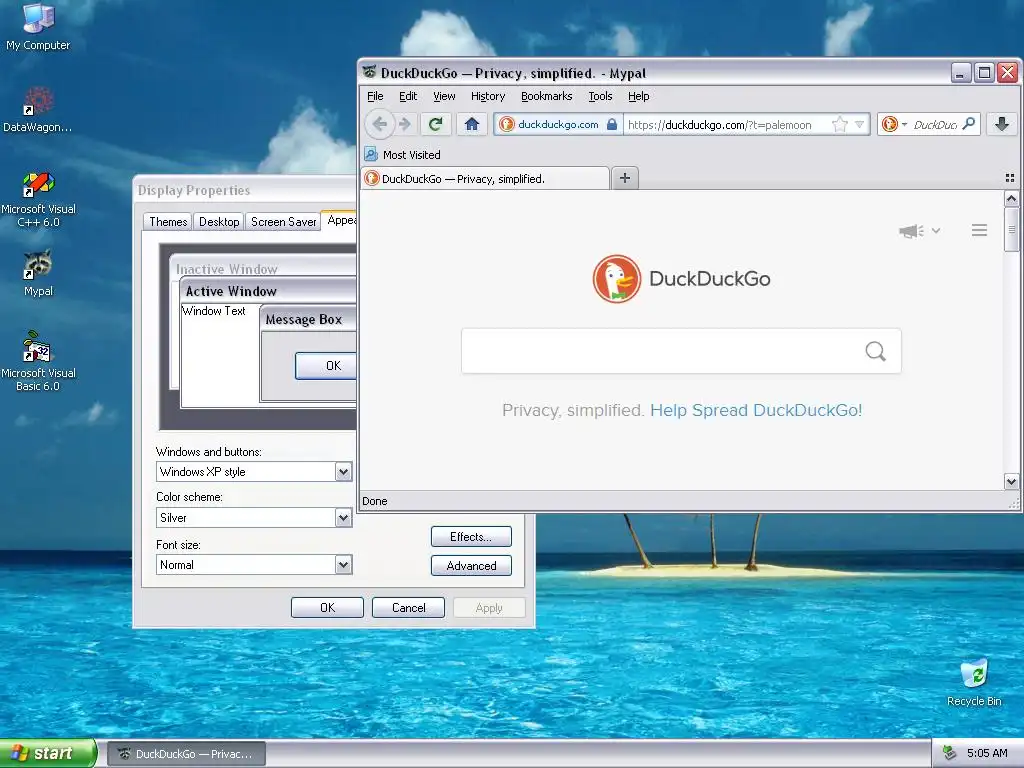Open the Color scheme dropdown showing Silver
Image resolution: width=1024 pixels, height=768 pixels.
coord(344,518)
